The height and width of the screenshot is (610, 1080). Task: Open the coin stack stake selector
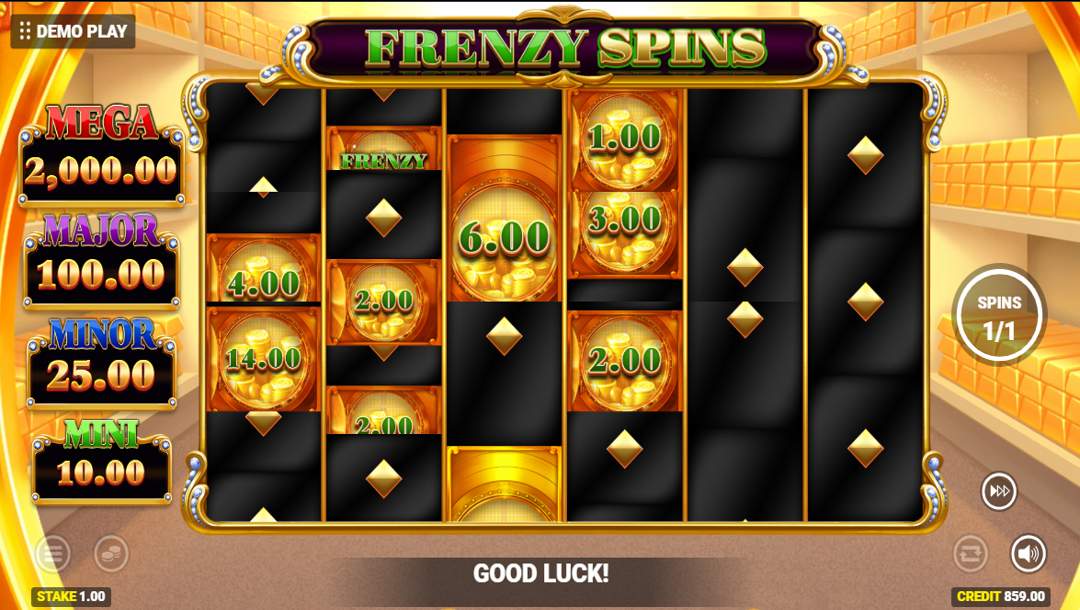(x=111, y=553)
